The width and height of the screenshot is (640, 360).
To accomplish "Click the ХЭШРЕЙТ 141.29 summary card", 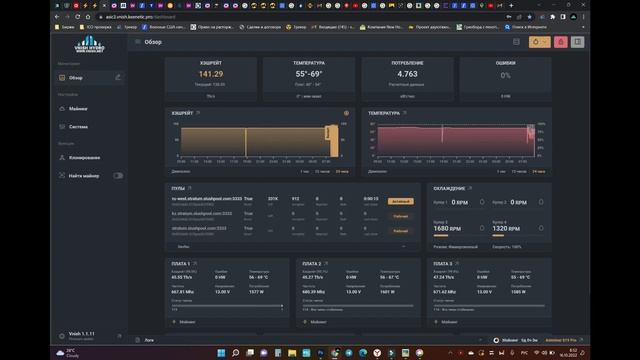I will [211, 79].
